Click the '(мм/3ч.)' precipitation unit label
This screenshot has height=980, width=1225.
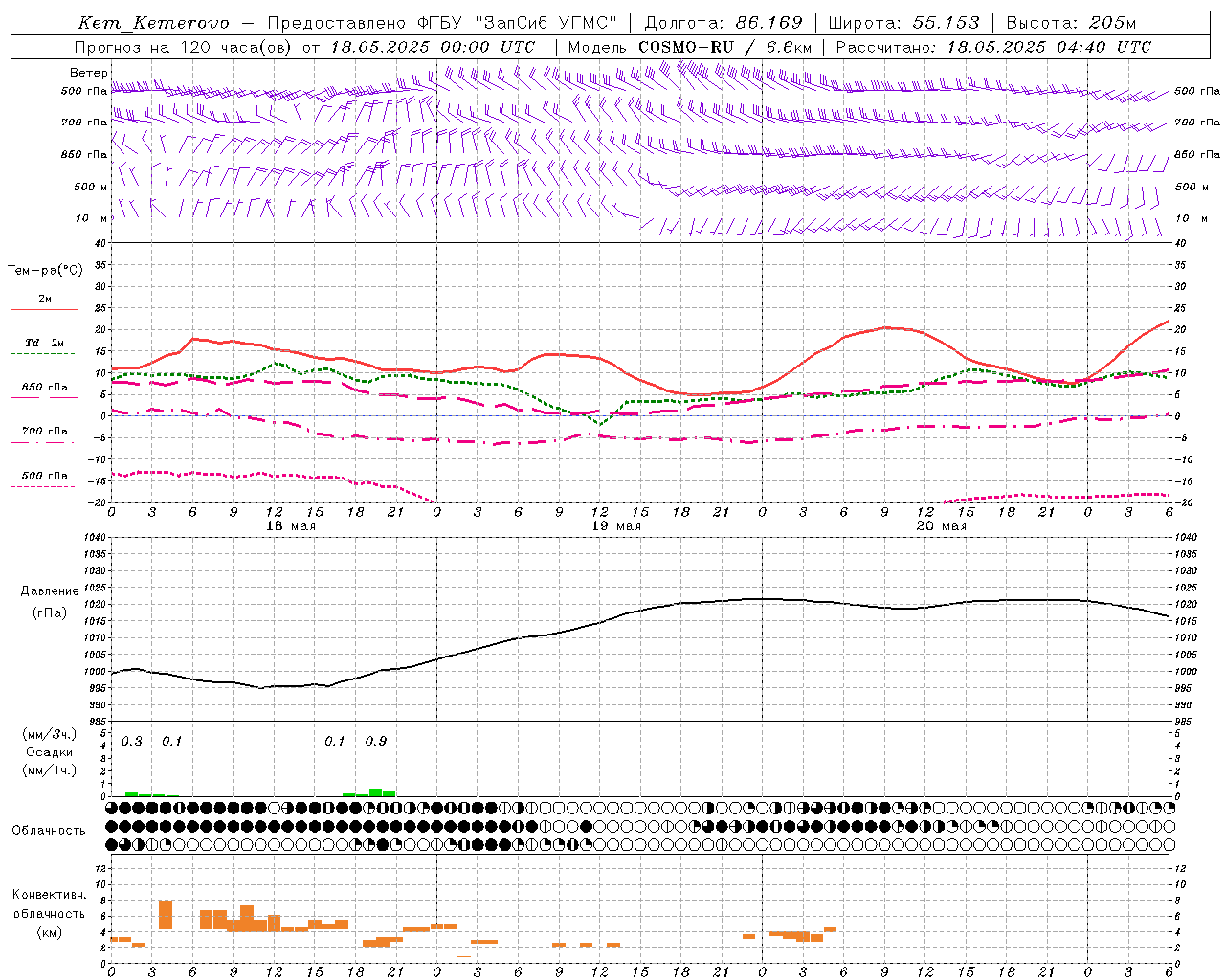(49, 734)
